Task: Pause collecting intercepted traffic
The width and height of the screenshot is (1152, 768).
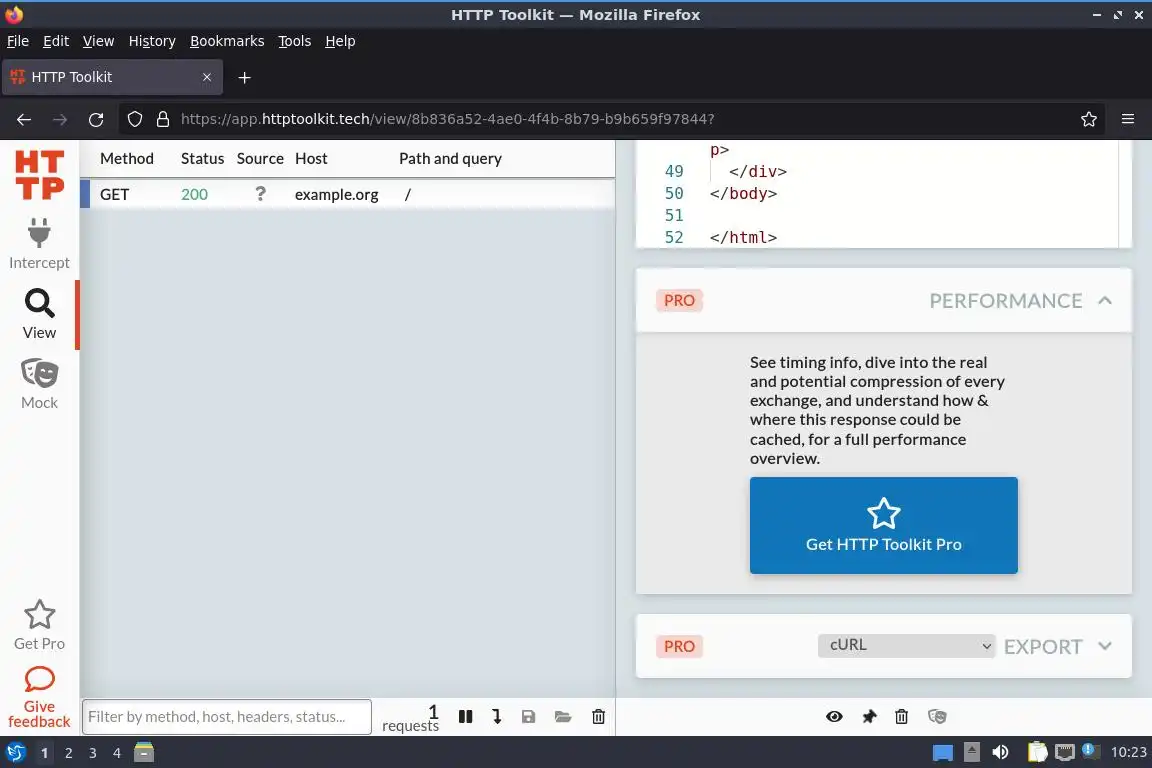Action: [465, 717]
